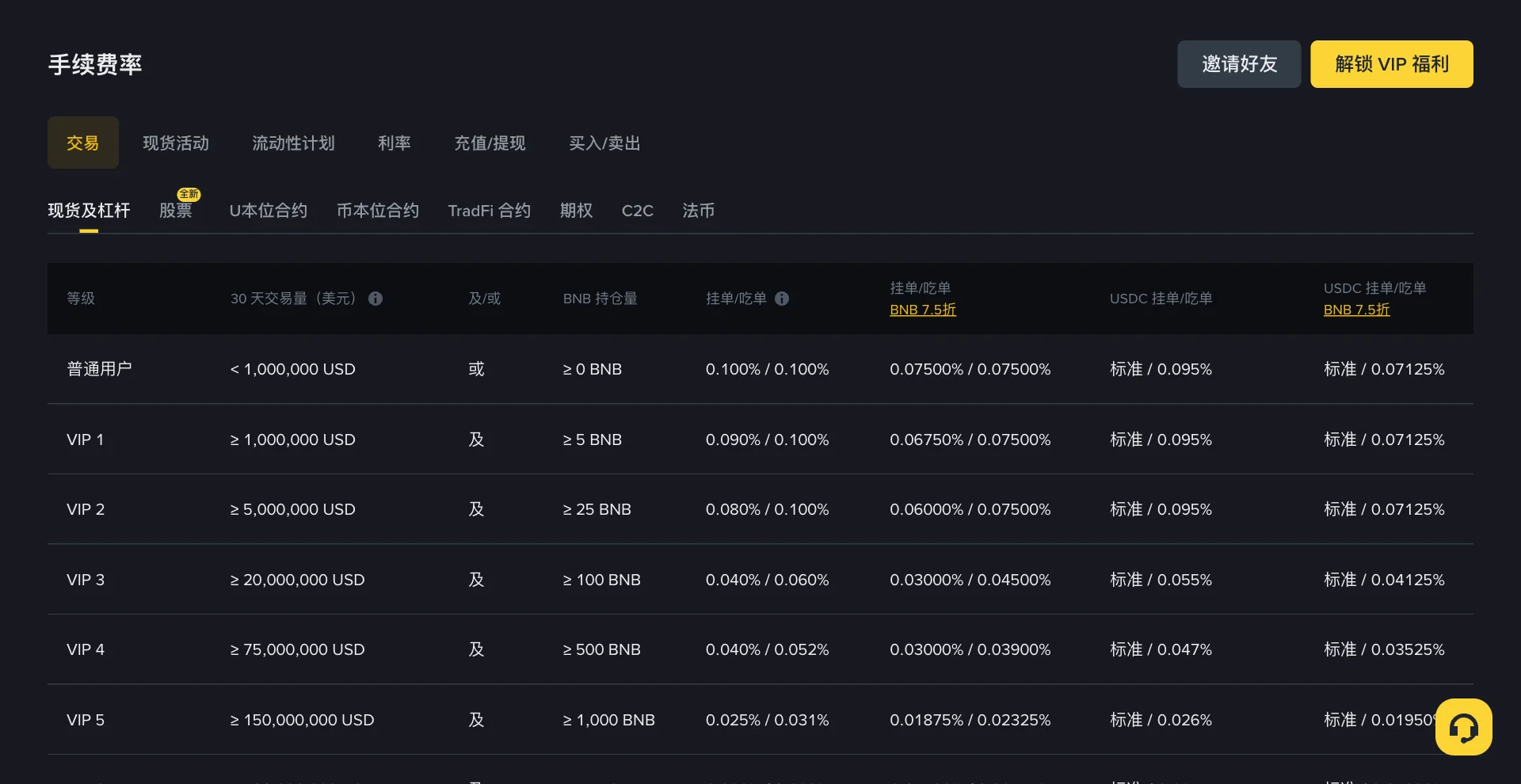Screen dimensions: 1521x784
Task: Click '0.025% / 0.031%' fee cell
Action: point(767,720)
